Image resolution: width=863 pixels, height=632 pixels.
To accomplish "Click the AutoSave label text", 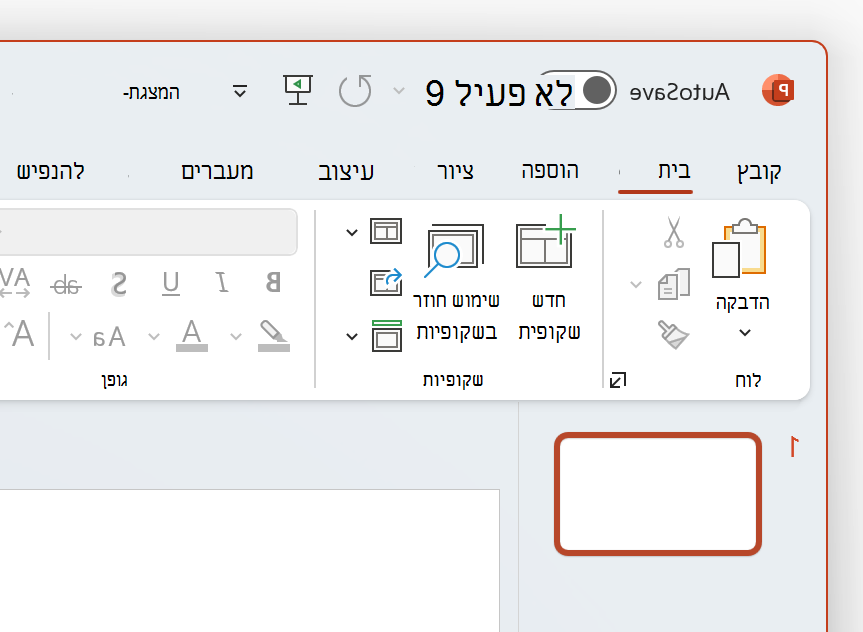I will coord(680,92).
